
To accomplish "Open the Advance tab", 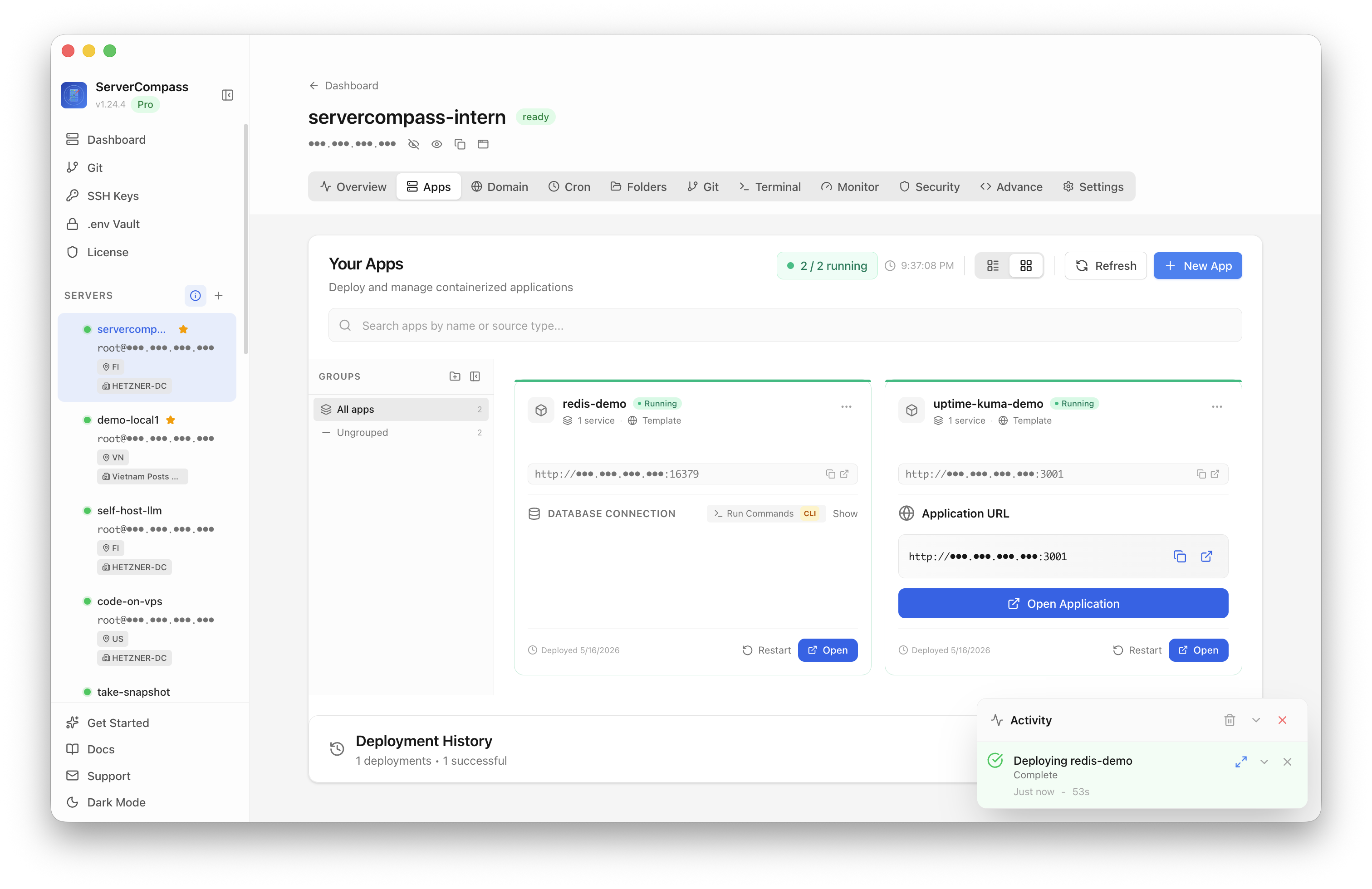I will (x=1012, y=187).
